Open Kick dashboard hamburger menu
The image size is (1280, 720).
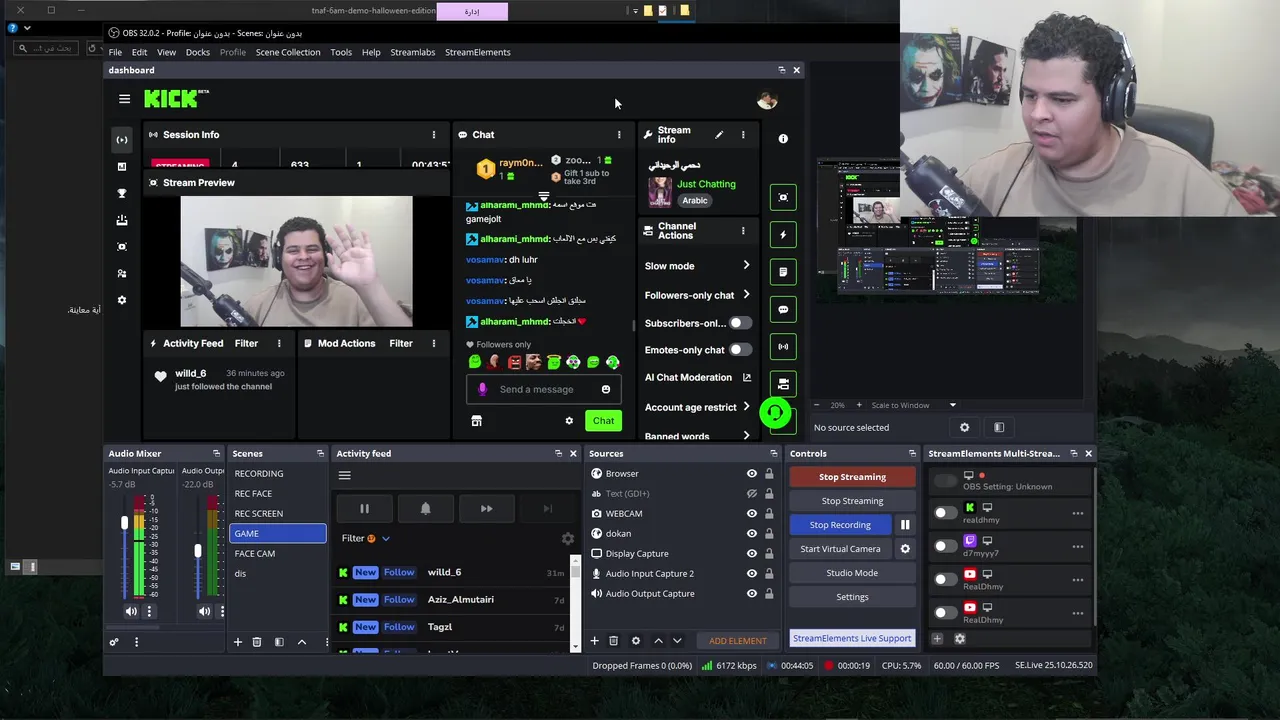124,99
